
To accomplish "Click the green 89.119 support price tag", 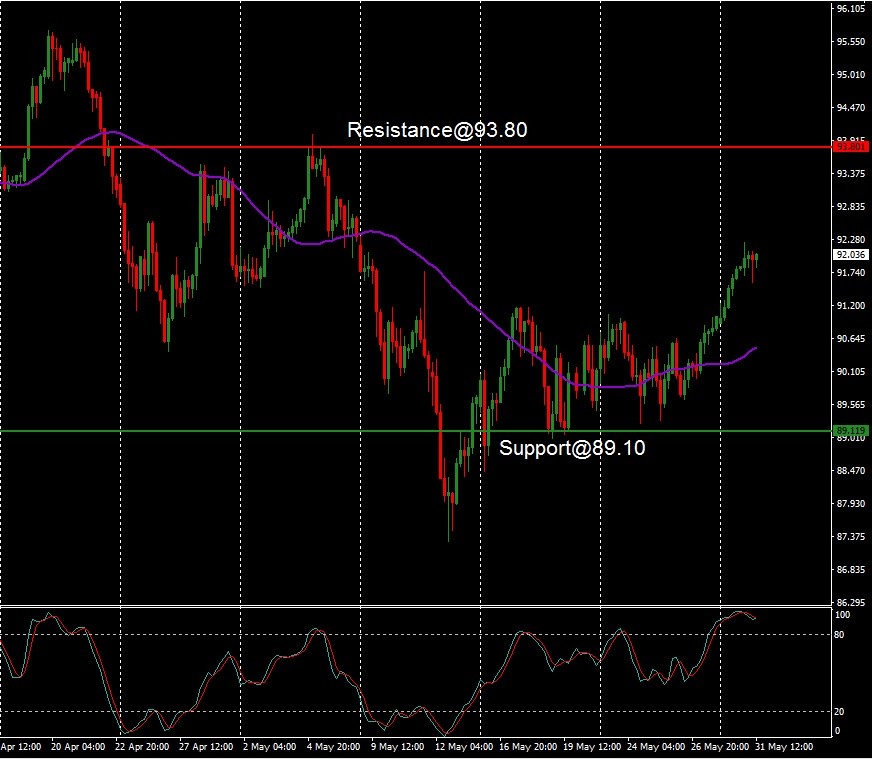I will pos(851,430).
